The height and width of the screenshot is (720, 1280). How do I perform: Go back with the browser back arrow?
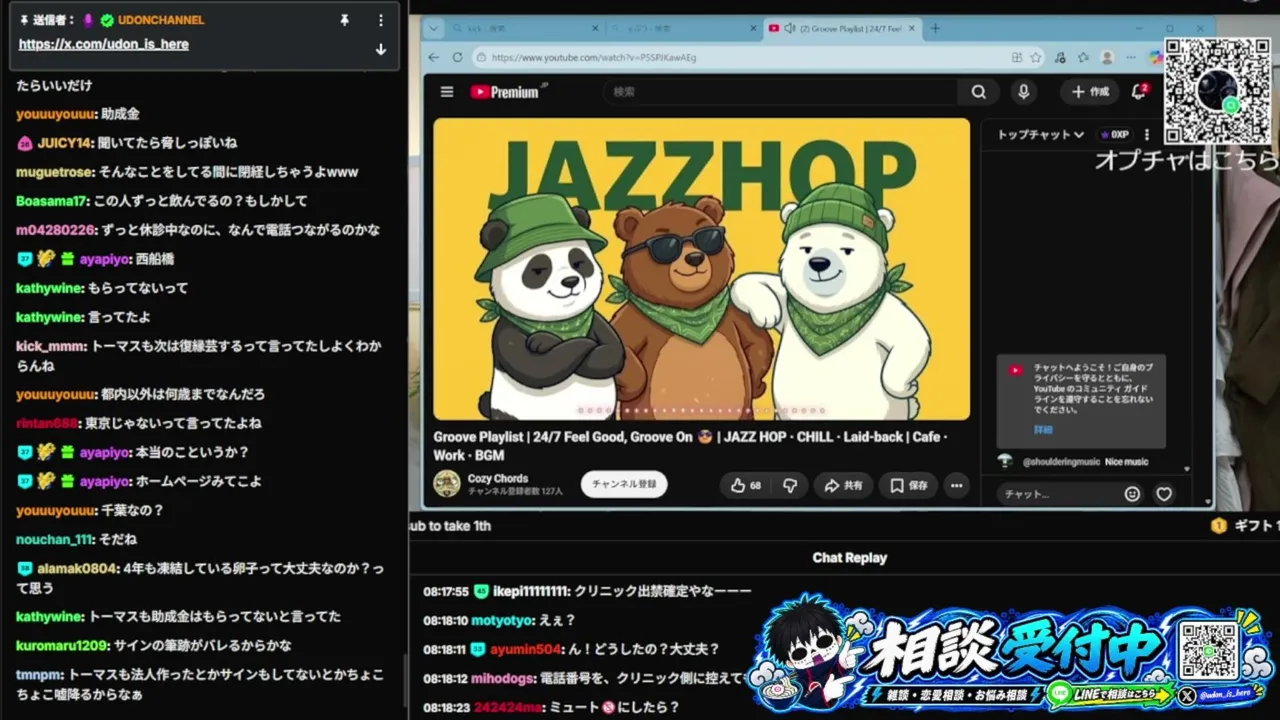click(433, 57)
